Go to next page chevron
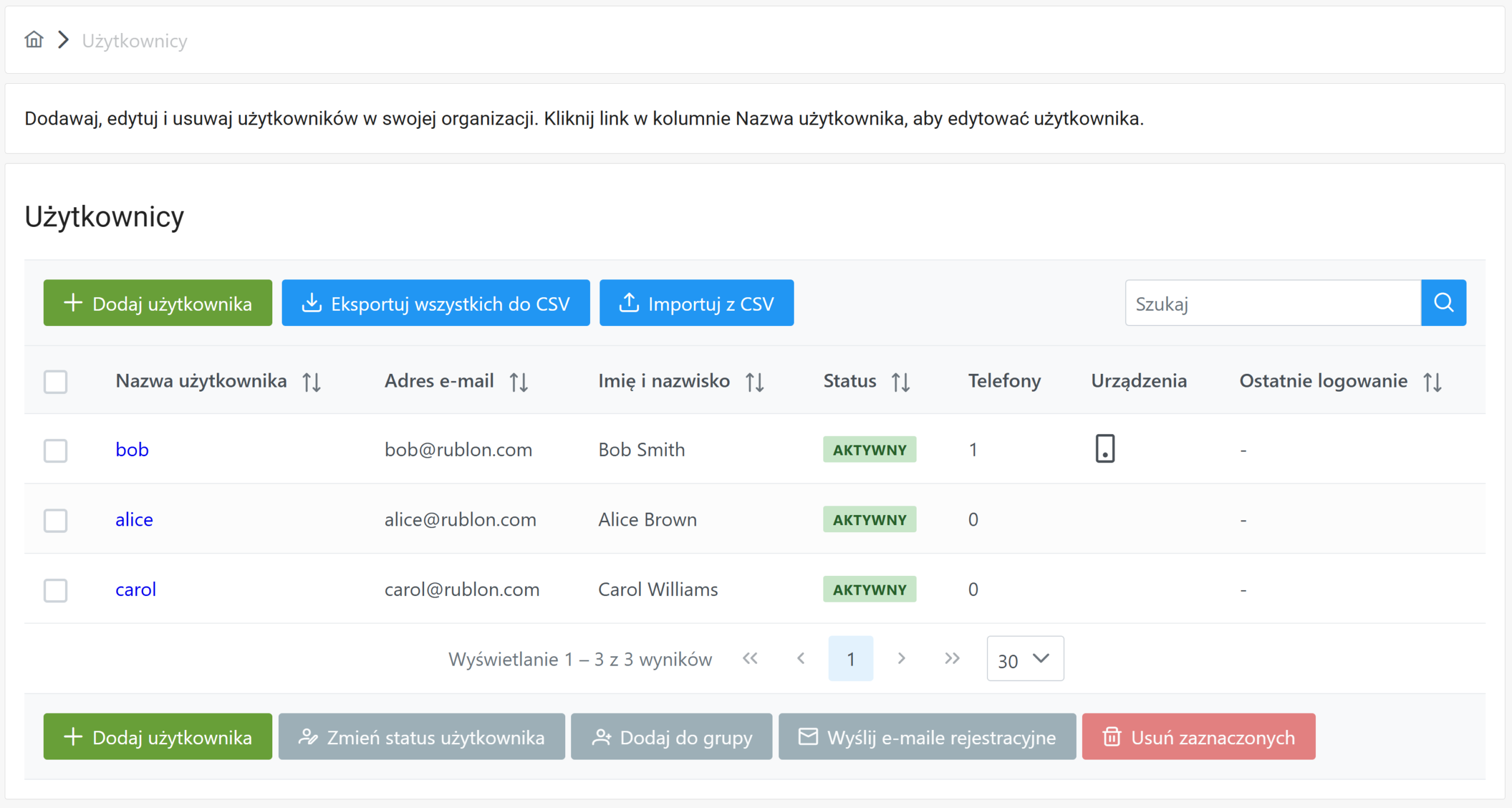This screenshot has height=808, width=1512. point(901,658)
